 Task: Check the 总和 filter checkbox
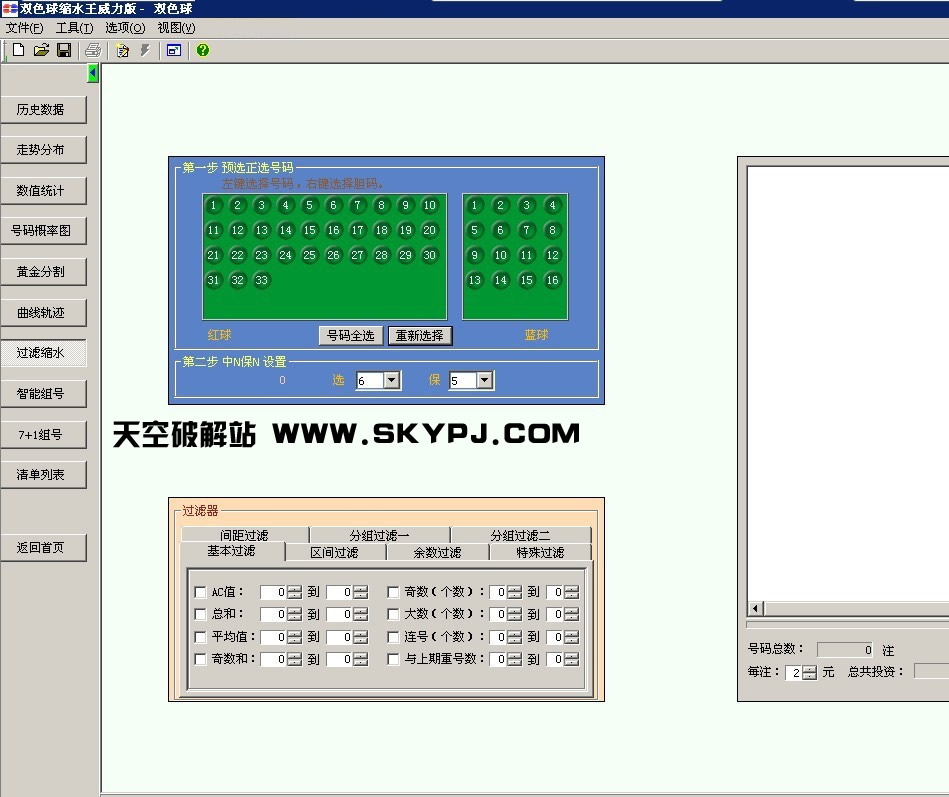[200, 614]
